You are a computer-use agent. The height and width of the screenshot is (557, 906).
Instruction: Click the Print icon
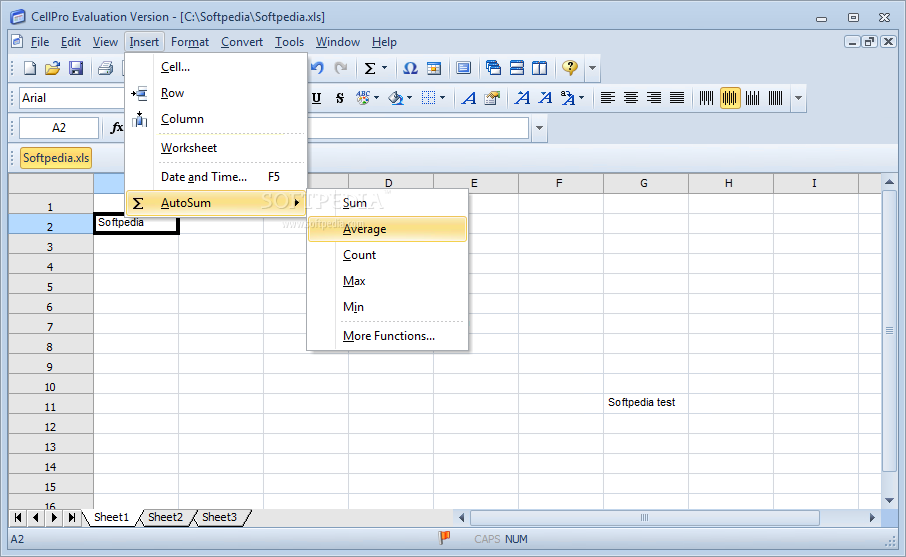[x=105, y=68]
